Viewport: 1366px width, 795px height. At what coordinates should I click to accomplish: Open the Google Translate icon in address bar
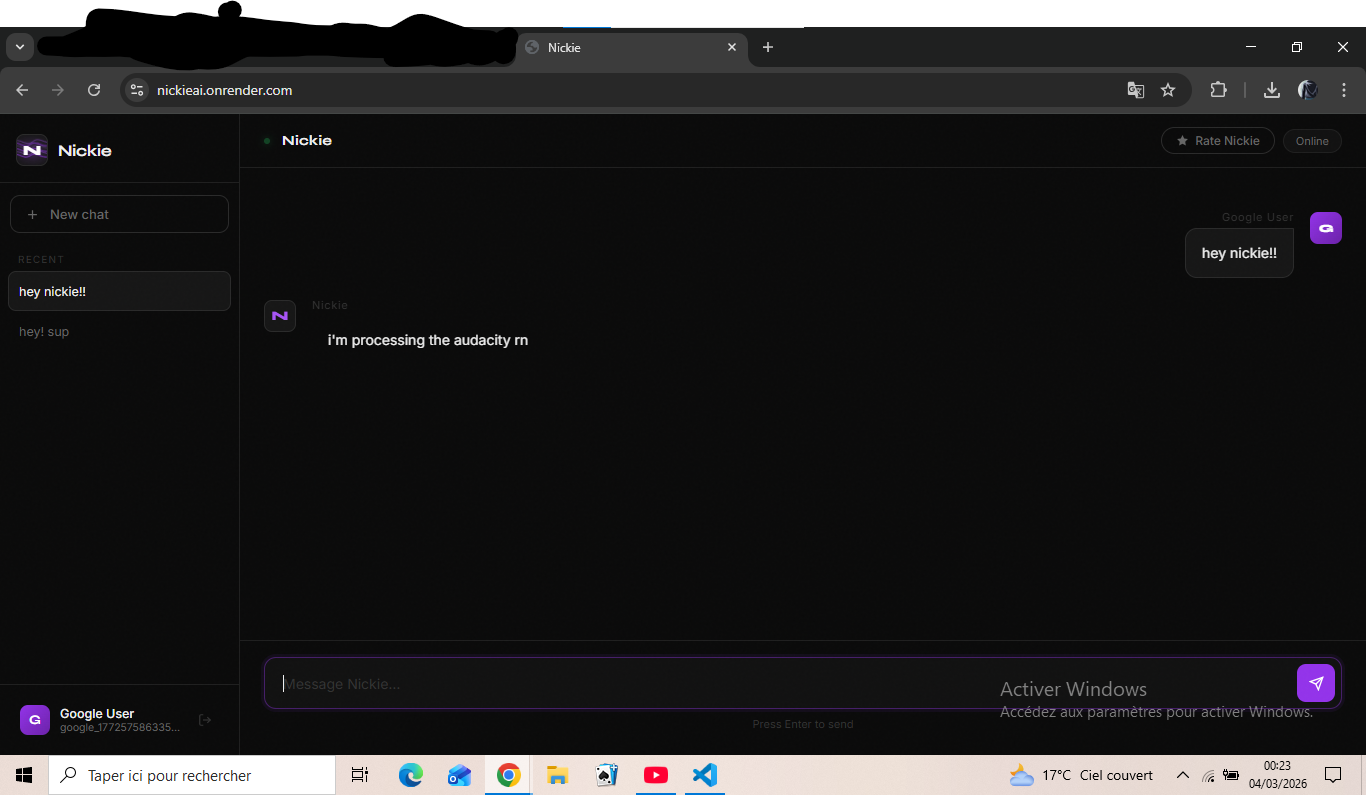(1135, 90)
